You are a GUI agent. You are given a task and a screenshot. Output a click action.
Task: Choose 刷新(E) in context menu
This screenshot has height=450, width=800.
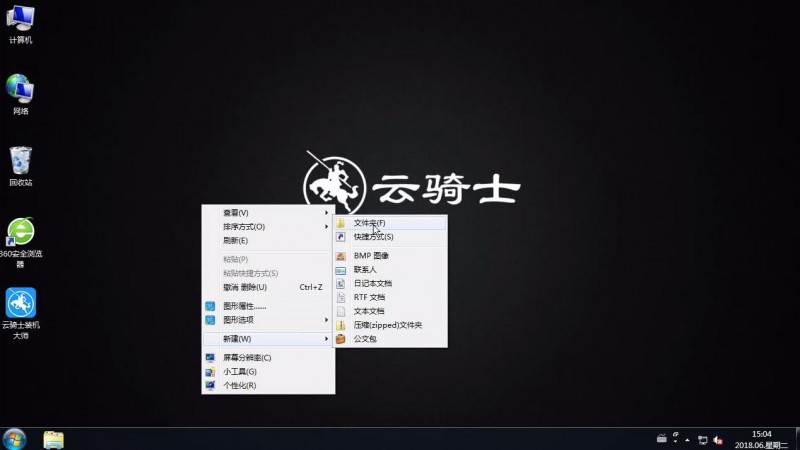268,240
